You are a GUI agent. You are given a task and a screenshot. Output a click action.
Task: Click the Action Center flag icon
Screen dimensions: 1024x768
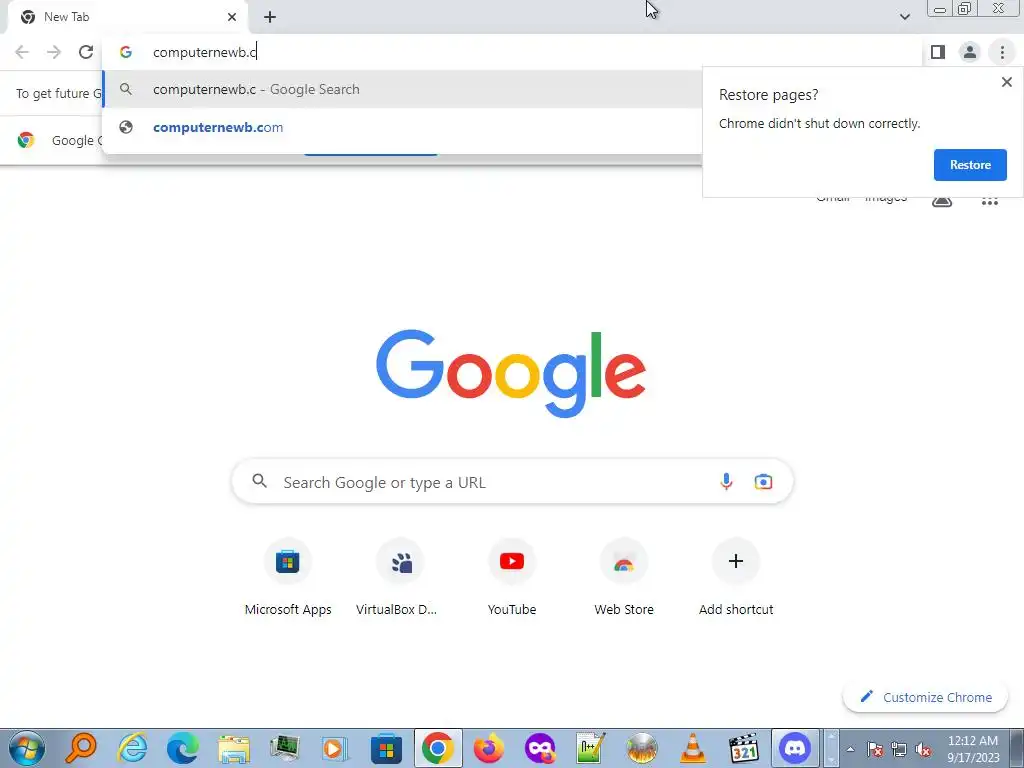pyautogui.click(x=875, y=750)
